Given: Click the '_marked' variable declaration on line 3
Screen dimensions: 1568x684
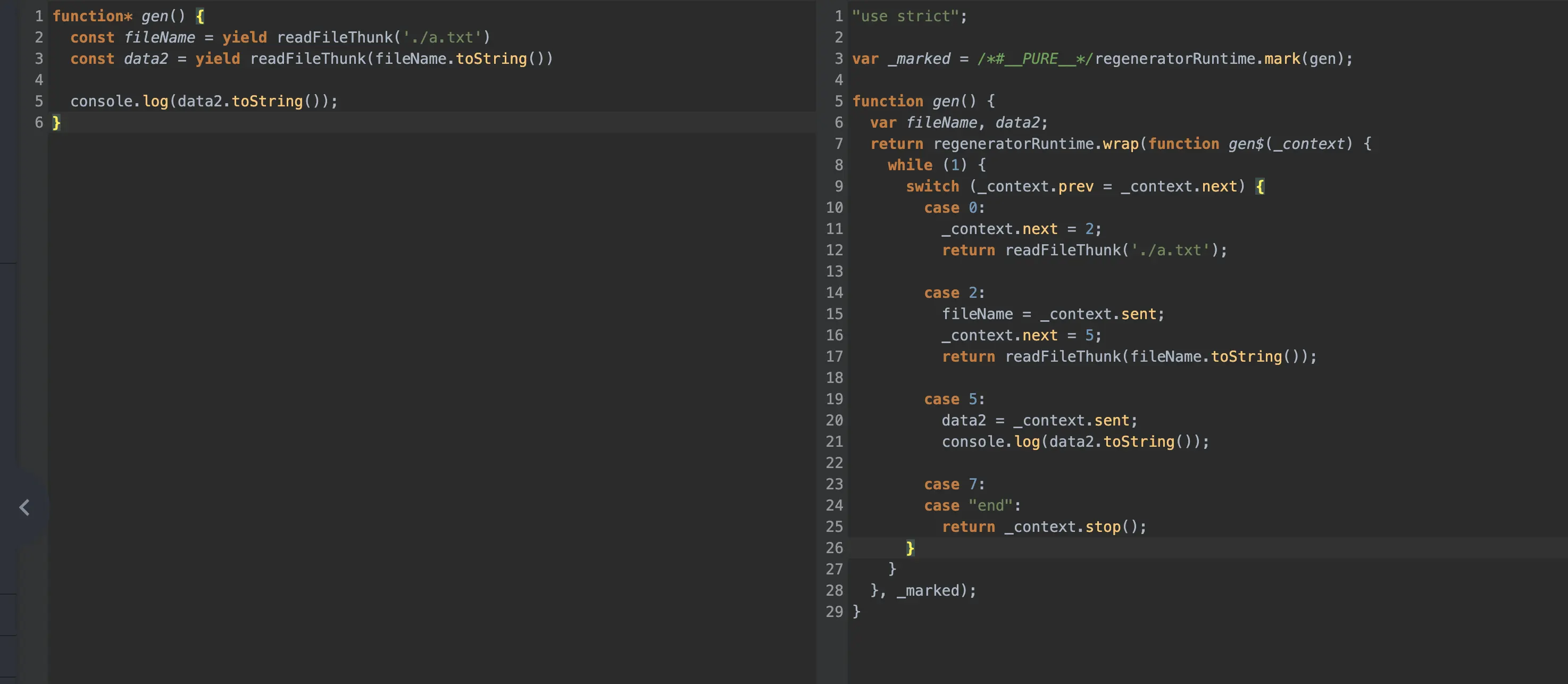Looking at the screenshot, I should pyautogui.click(x=919, y=59).
